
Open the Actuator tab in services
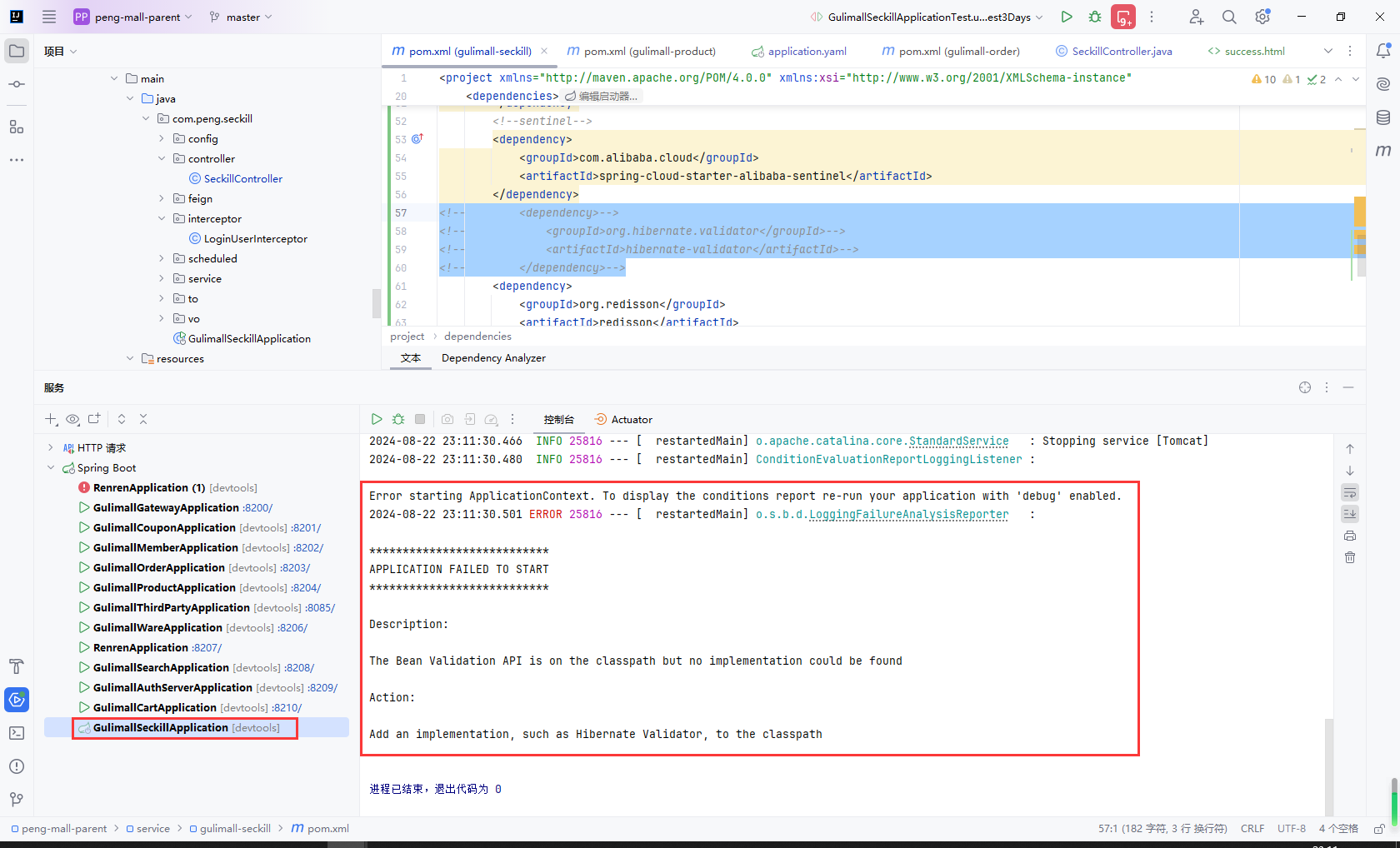coord(623,419)
